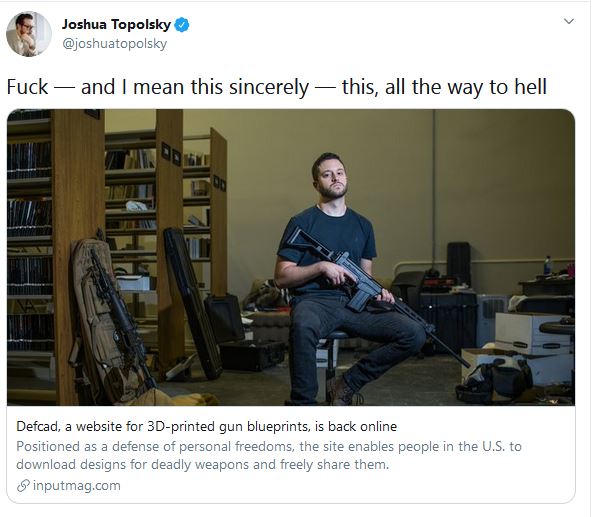This screenshot has width=597, height=517.
Task: Open the Joshua Topolsky display name
Action: point(117,25)
